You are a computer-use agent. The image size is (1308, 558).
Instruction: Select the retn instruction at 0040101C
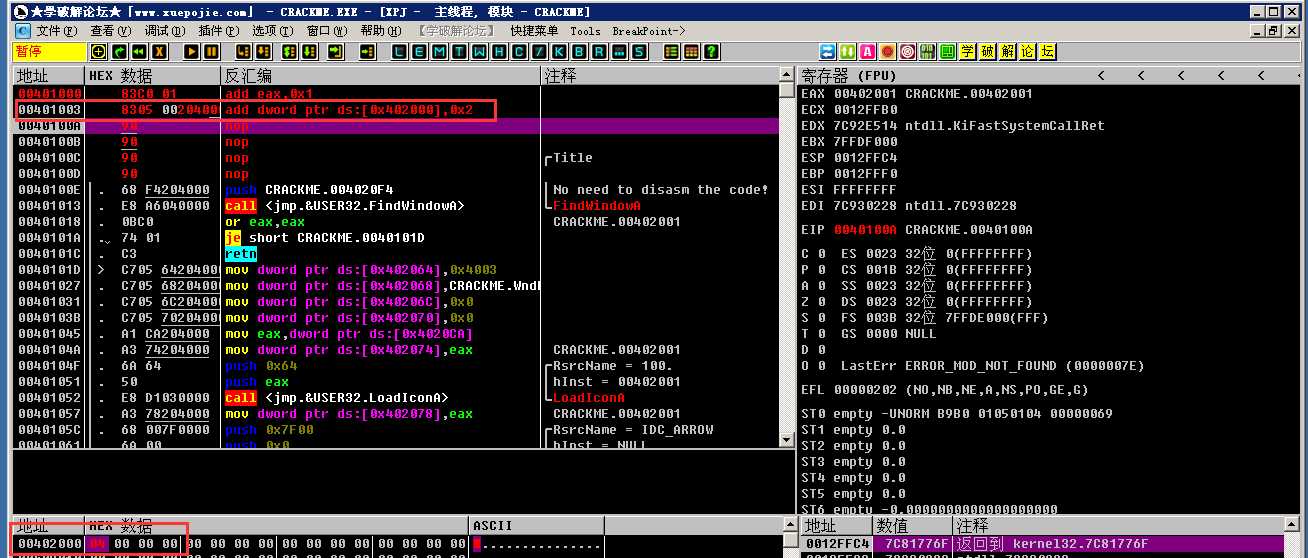(x=395, y=254)
